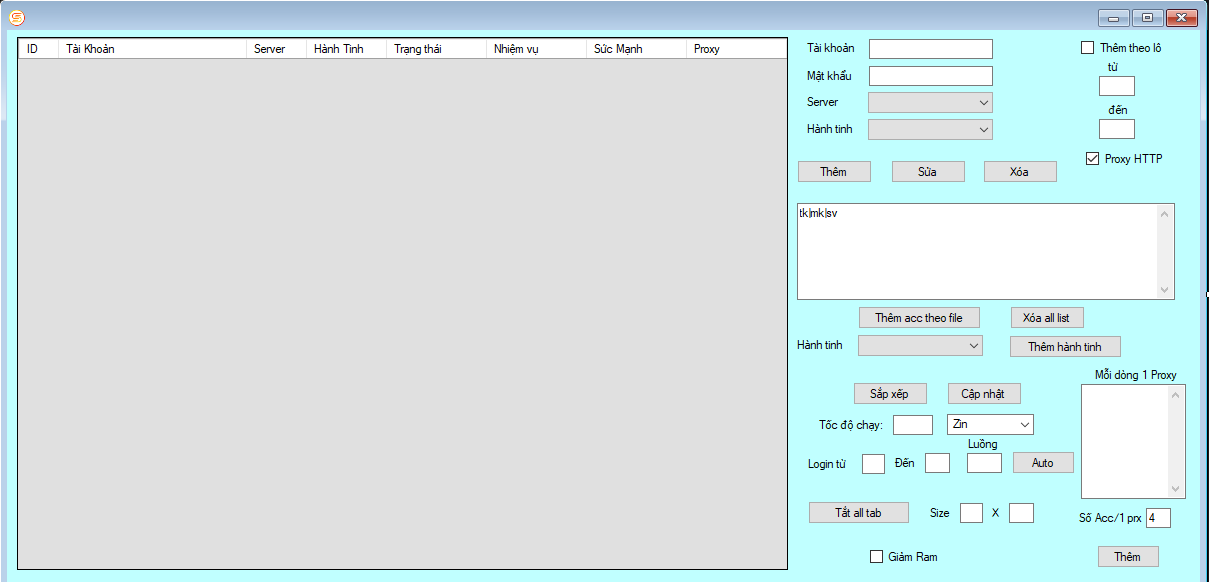The height and width of the screenshot is (582, 1209).
Task: Click the Cập nhật button
Action: [984, 394]
